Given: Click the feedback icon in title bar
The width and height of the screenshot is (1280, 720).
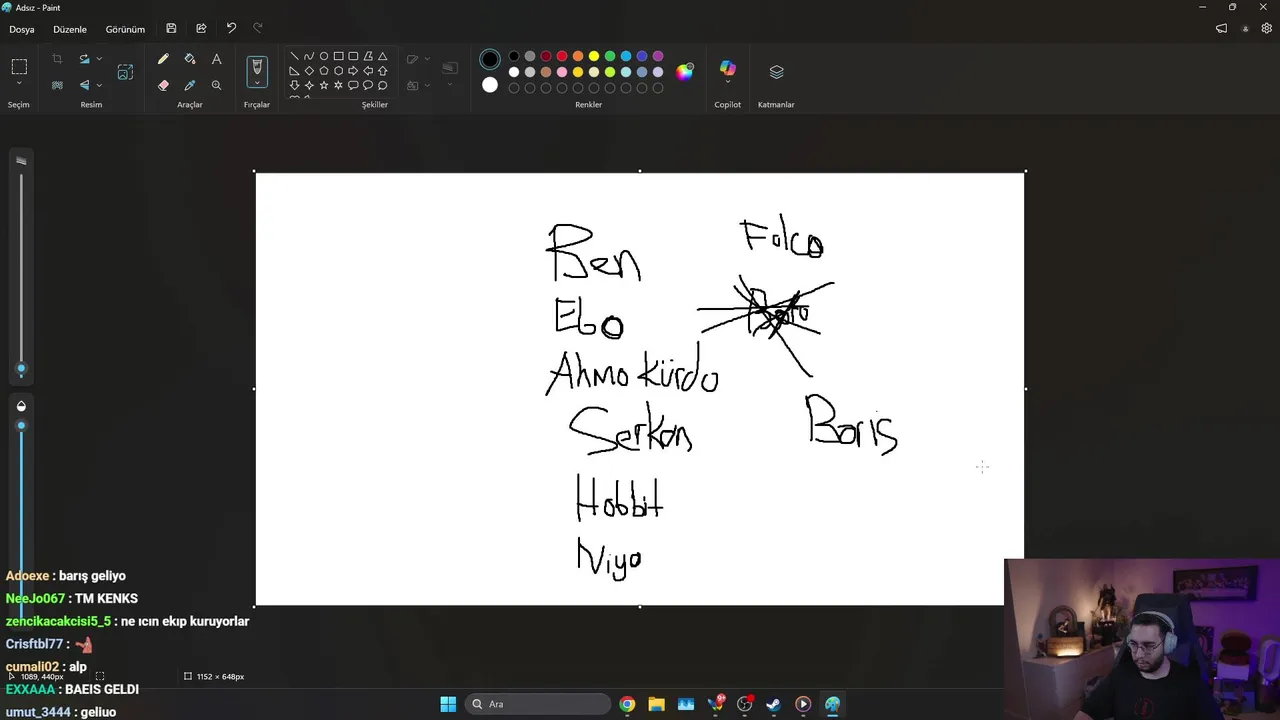Looking at the screenshot, I should coord(1221,28).
